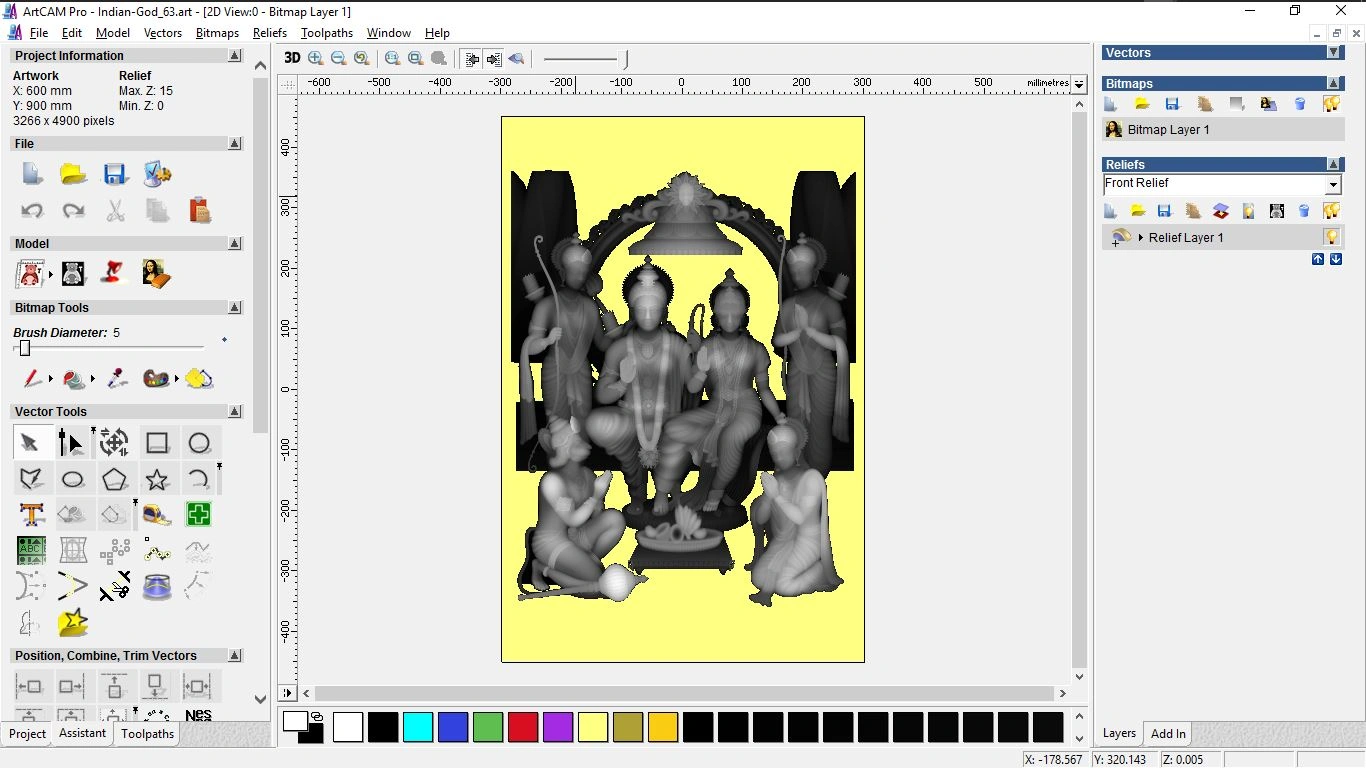The height and width of the screenshot is (768, 1366).
Task: Expand Relief Layer 1 disclosure arrow
Action: [x=1141, y=237]
